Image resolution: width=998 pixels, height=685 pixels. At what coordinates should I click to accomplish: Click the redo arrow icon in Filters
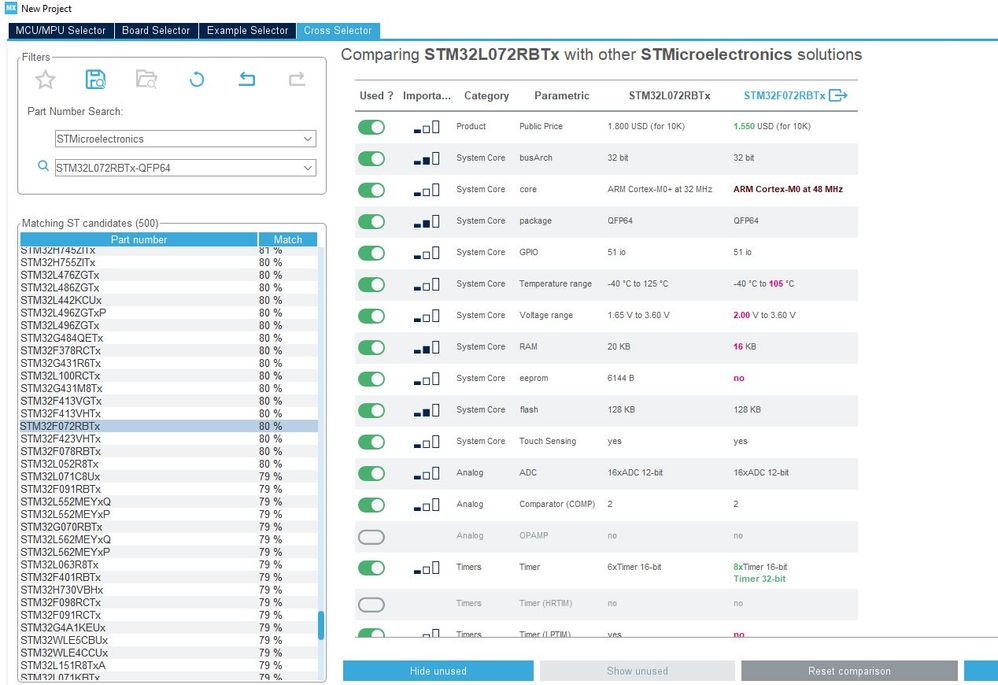(297, 80)
